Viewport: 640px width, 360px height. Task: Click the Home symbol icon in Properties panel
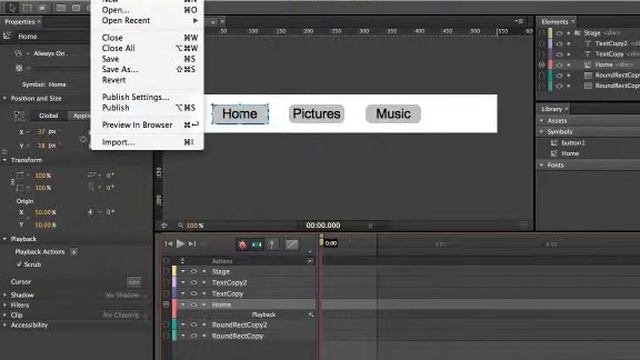click(x=7, y=36)
